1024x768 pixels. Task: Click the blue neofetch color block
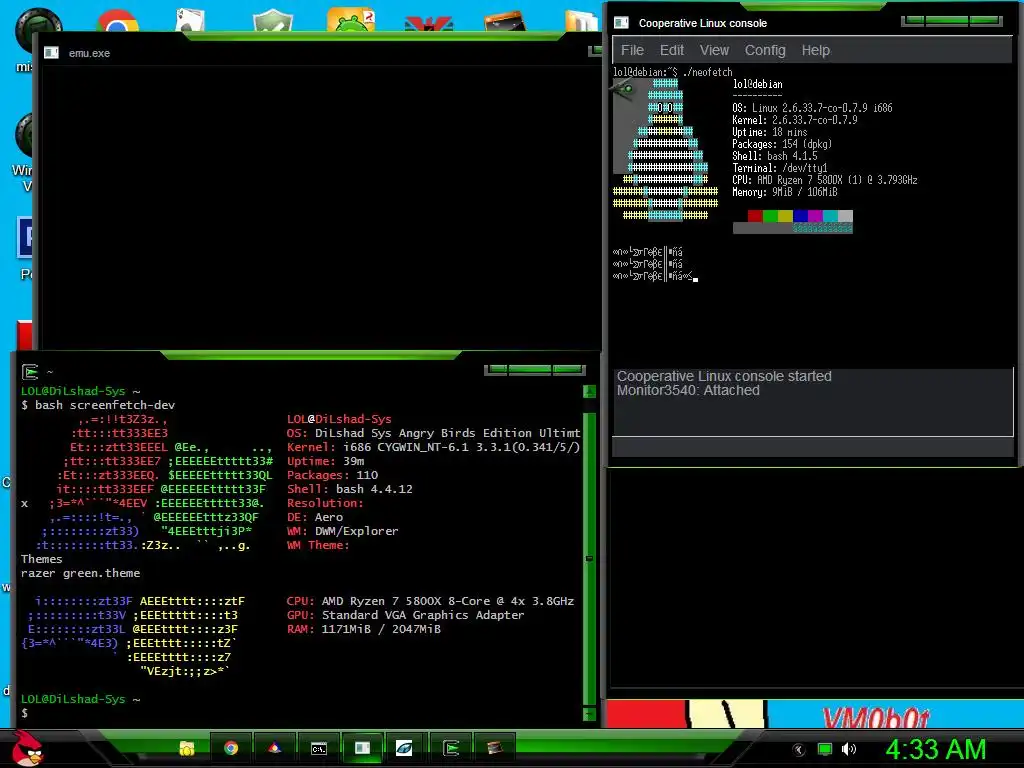pos(800,216)
